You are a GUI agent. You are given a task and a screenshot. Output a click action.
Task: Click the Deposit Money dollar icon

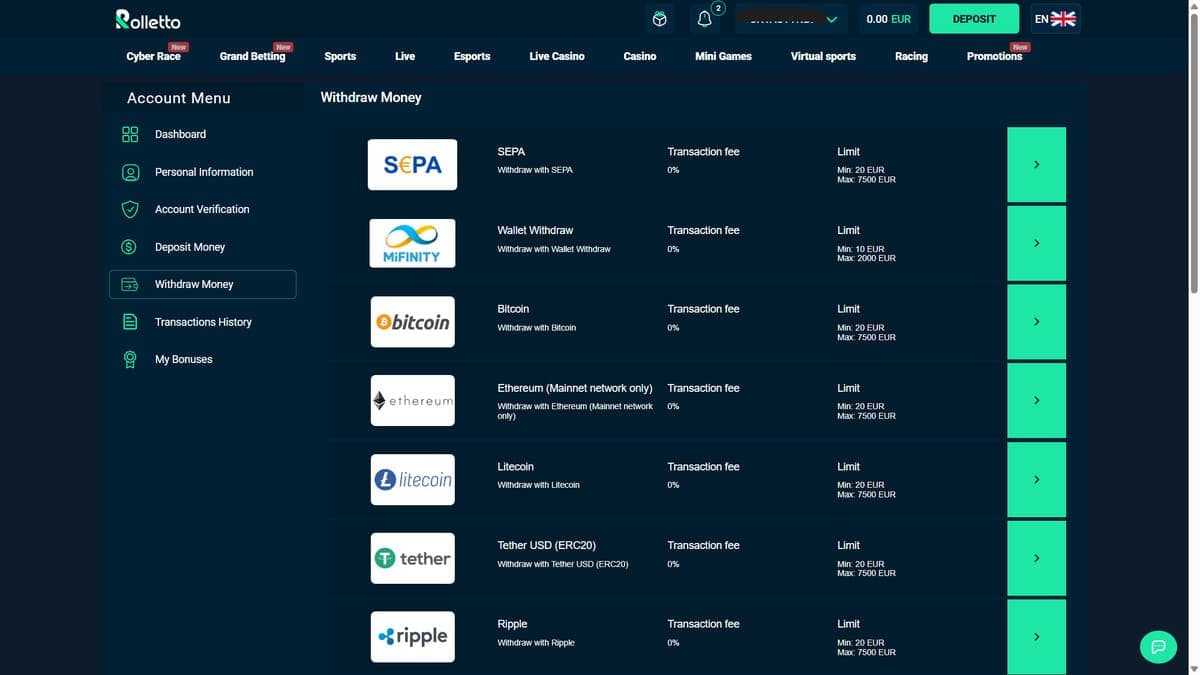click(x=129, y=247)
